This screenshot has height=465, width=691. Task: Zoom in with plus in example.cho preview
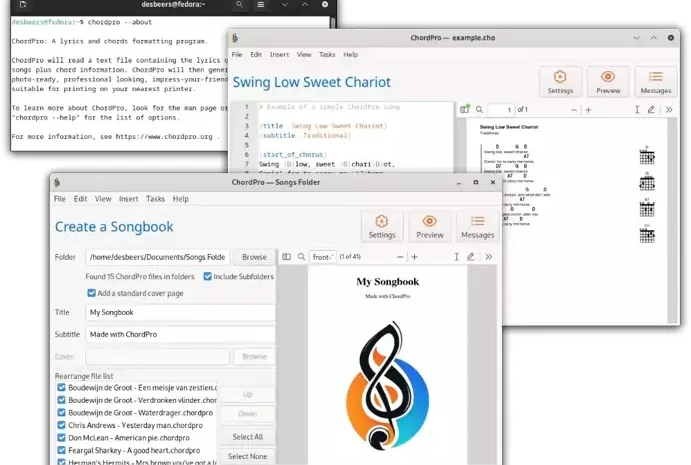pyautogui.click(x=588, y=110)
